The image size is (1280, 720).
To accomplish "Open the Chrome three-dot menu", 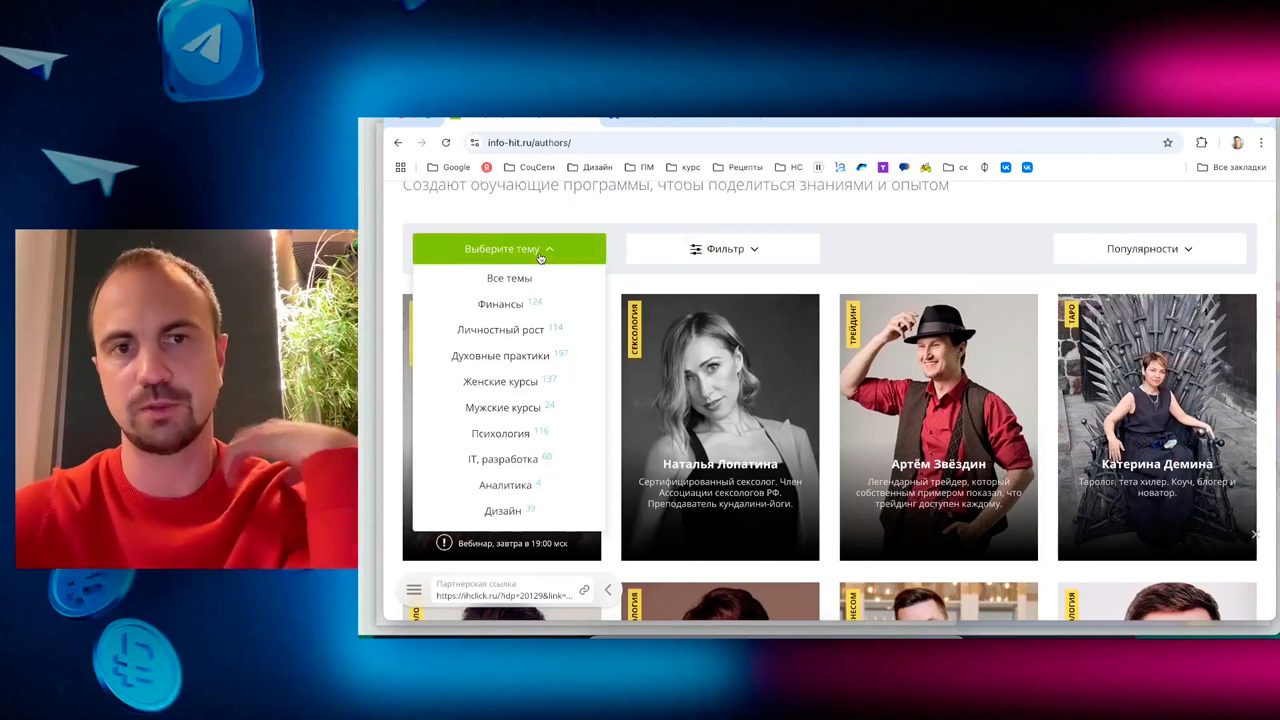I will [x=1261, y=143].
